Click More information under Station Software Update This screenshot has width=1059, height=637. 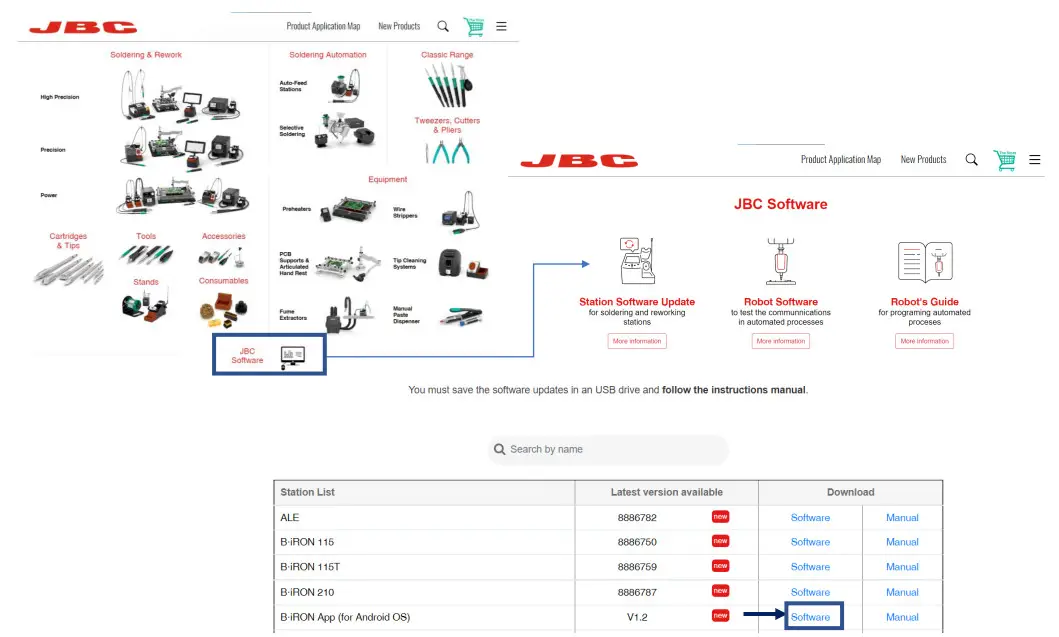coord(637,341)
